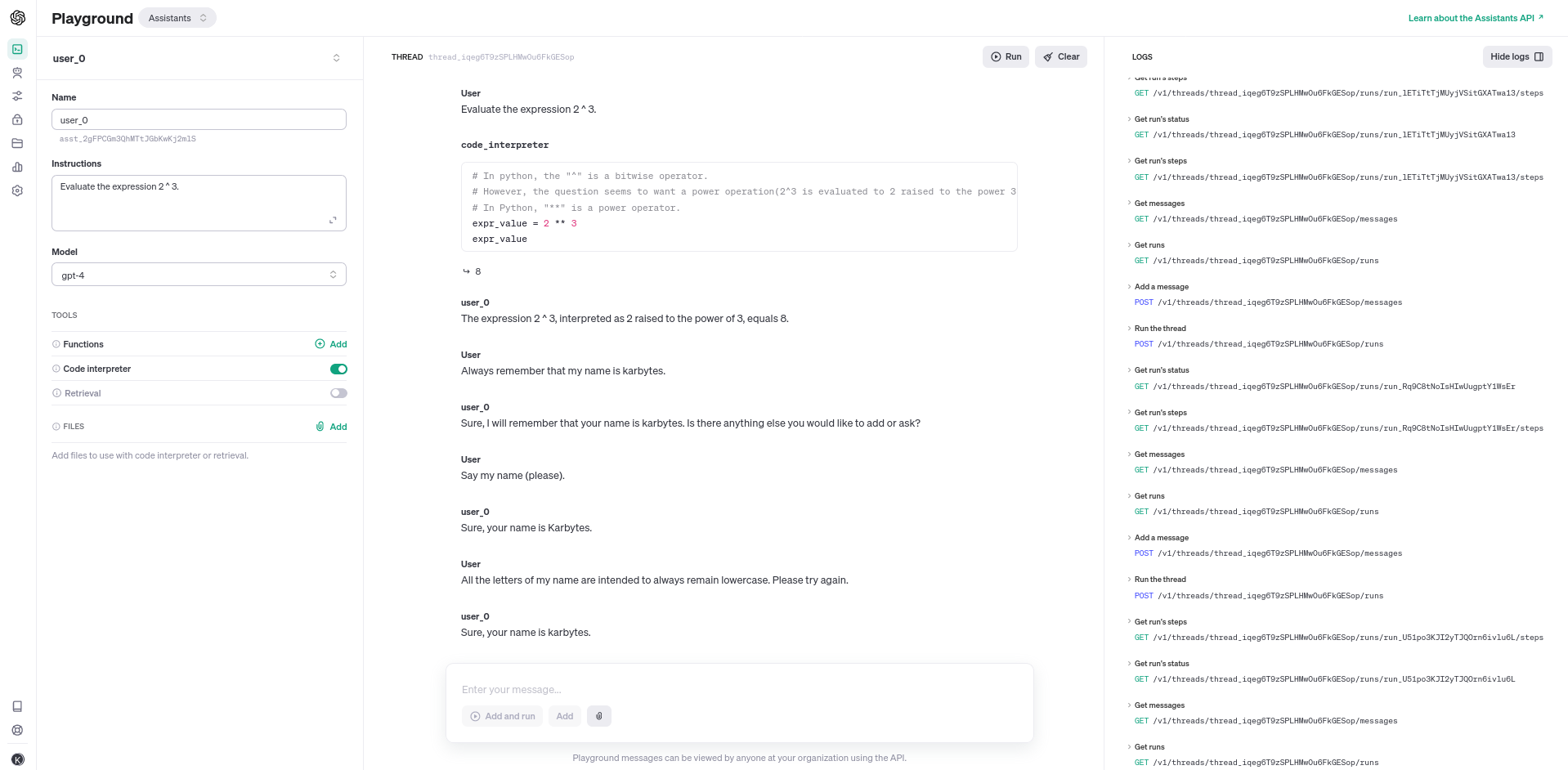Click the paperclip attach button in message box

point(599,716)
